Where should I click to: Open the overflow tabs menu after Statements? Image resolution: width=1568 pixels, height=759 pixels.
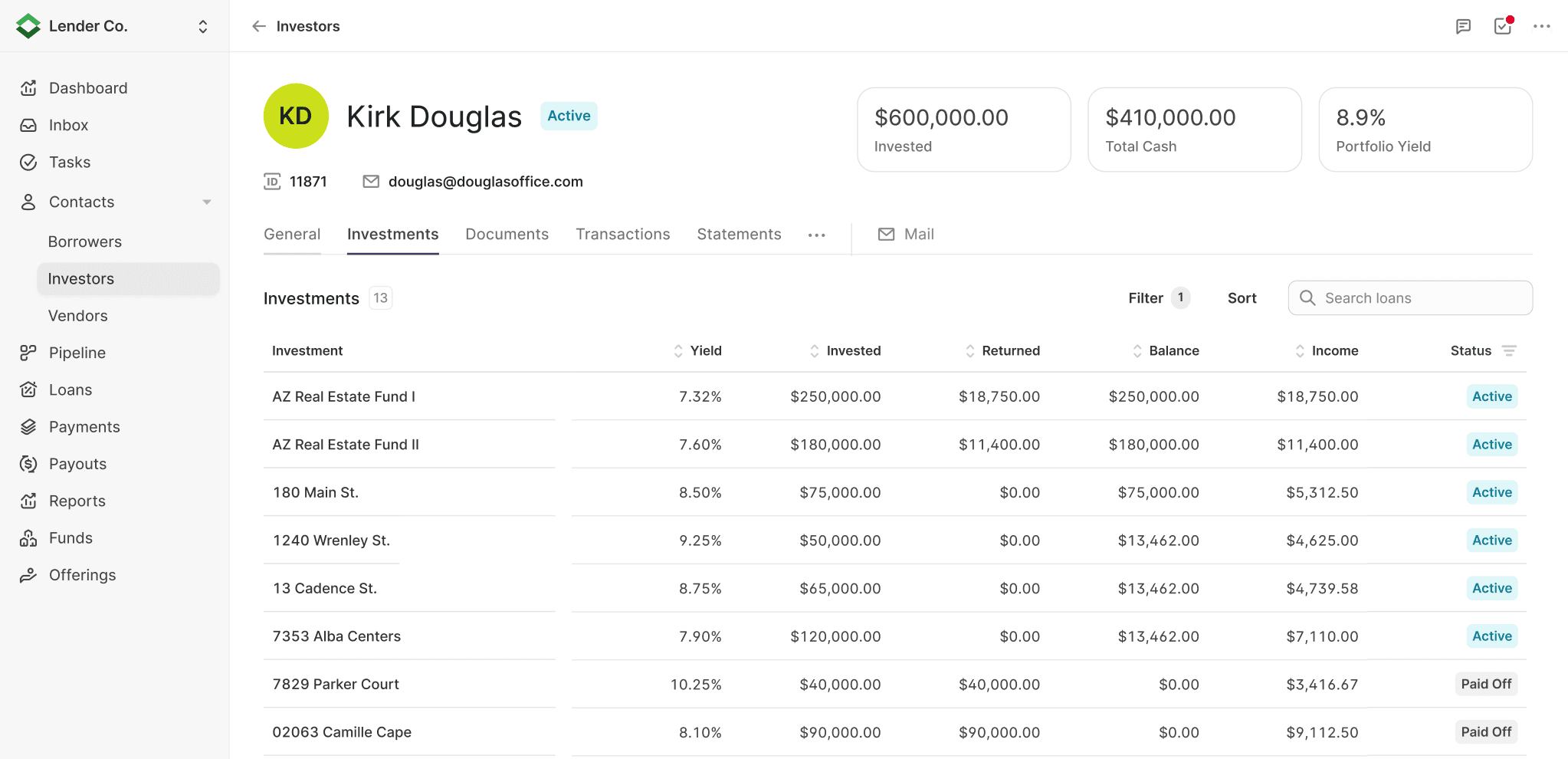pos(816,235)
